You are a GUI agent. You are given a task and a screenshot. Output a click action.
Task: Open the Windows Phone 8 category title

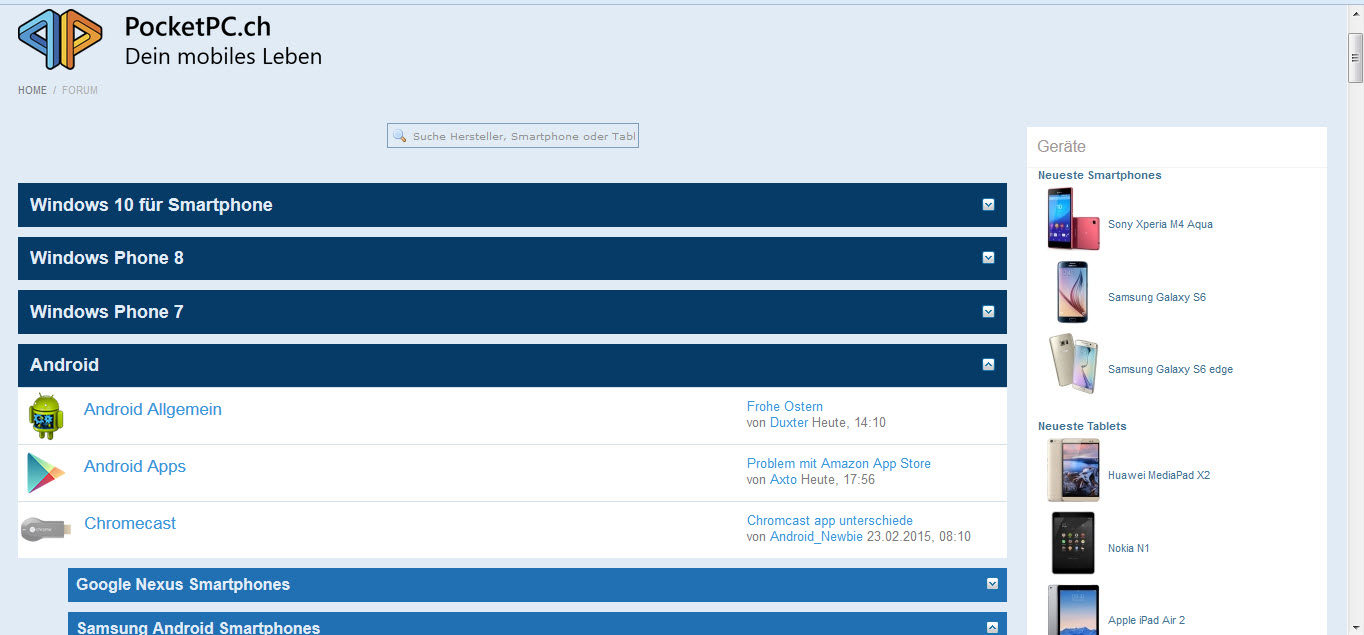[x=107, y=258]
